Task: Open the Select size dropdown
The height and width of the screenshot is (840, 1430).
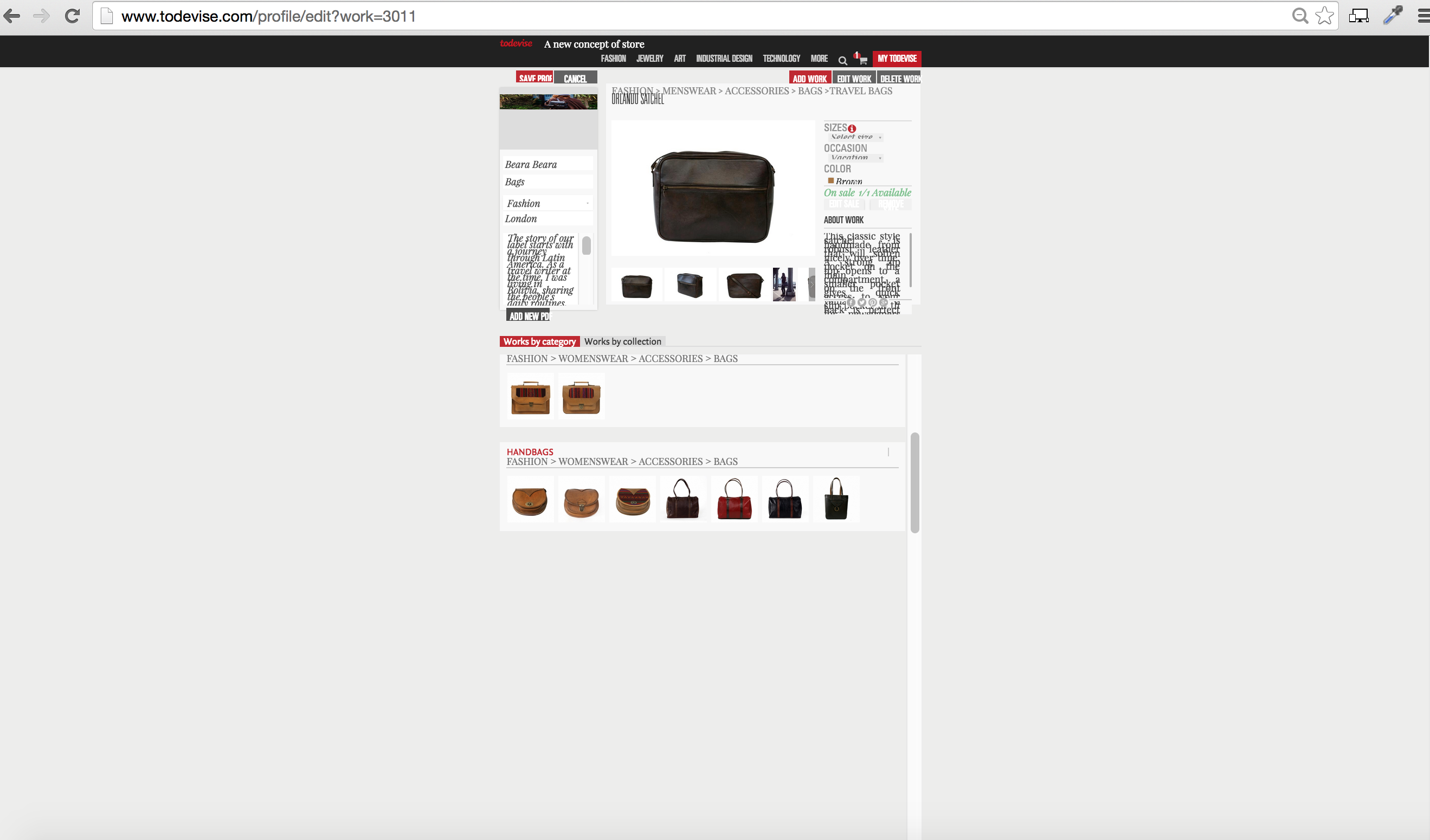Action: pos(855,137)
